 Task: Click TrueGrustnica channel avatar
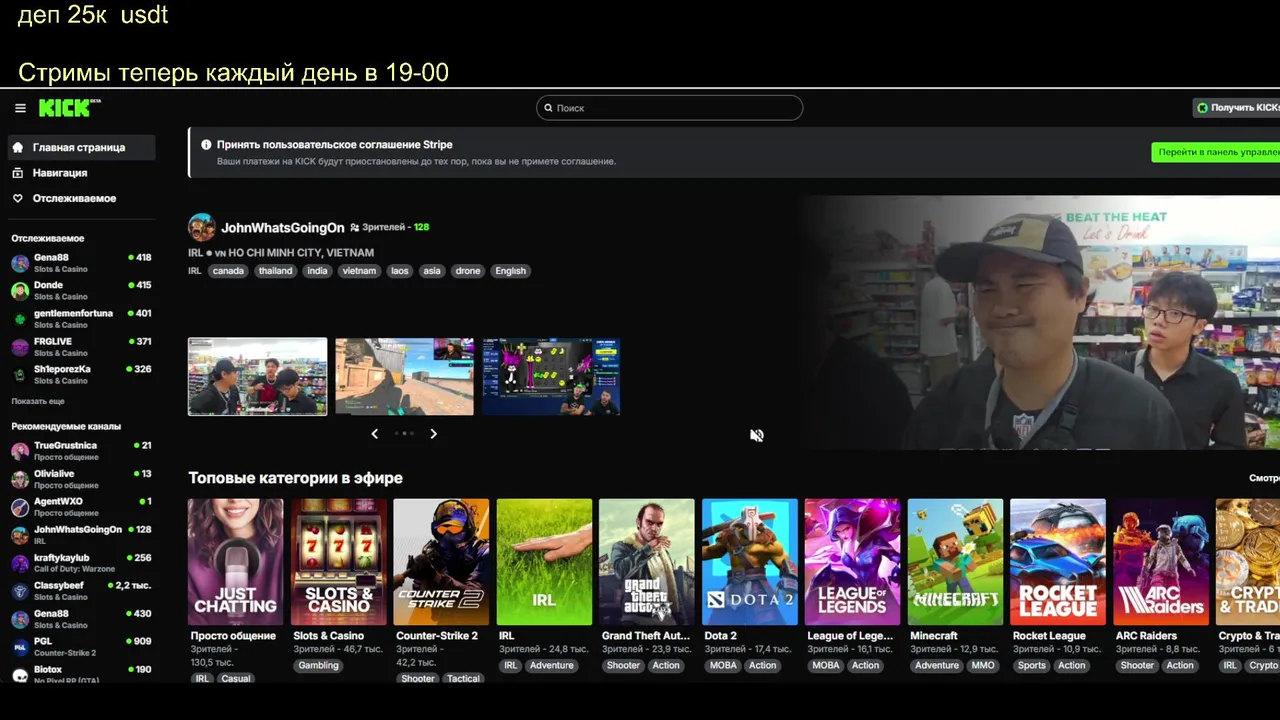tap(20, 451)
